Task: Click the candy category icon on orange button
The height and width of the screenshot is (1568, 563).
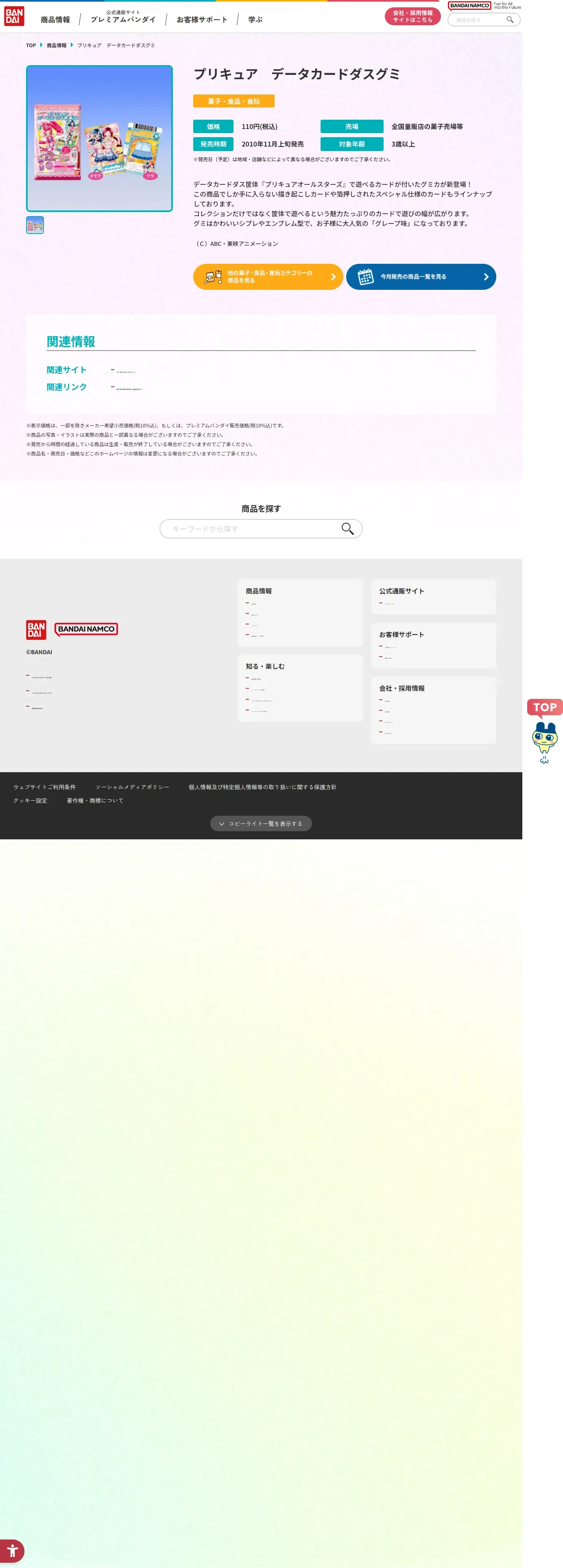Action: click(x=214, y=277)
